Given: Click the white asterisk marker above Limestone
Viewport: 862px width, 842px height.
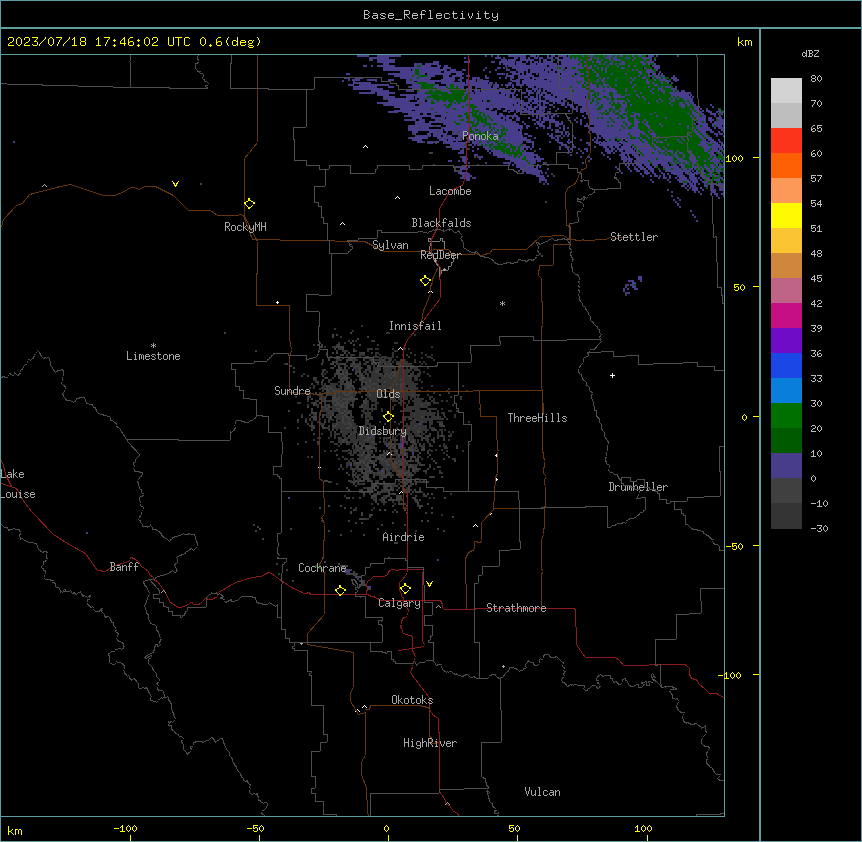Looking at the screenshot, I should point(153,346).
